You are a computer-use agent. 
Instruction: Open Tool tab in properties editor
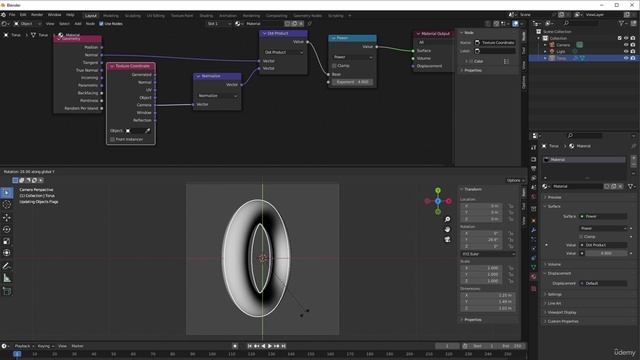point(533,147)
